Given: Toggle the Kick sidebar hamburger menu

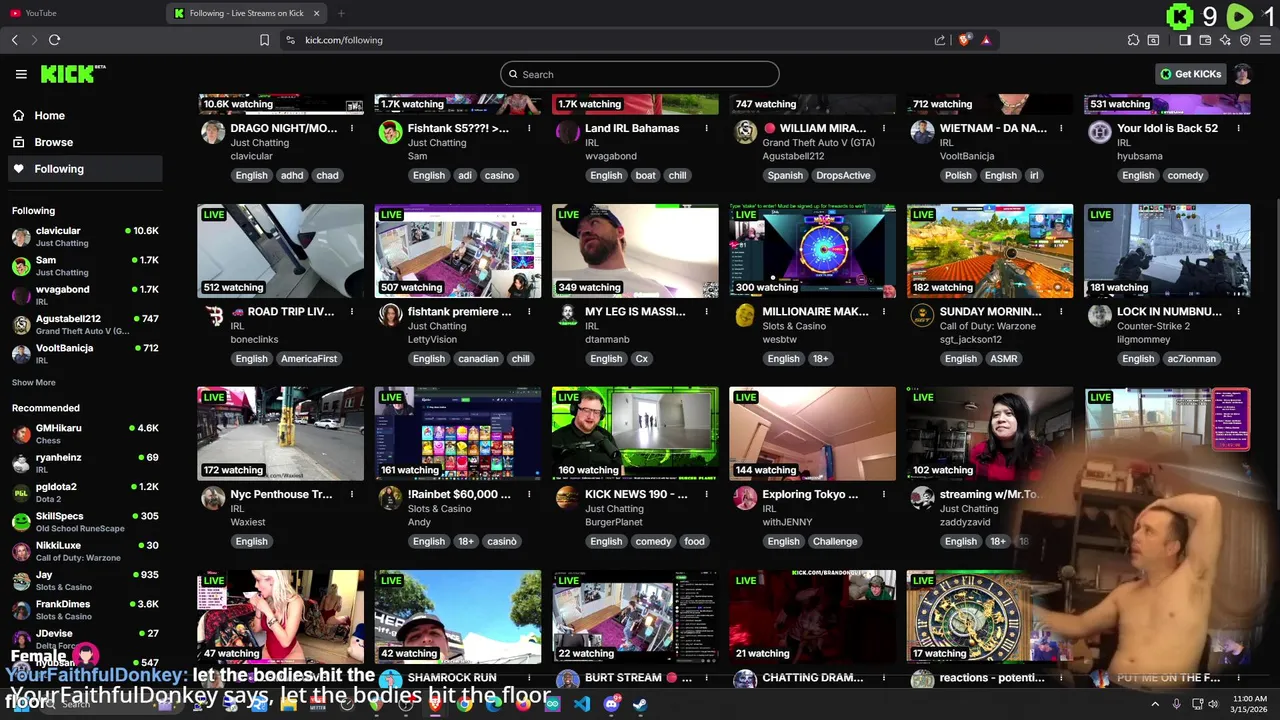Looking at the screenshot, I should click(x=21, y=74).
